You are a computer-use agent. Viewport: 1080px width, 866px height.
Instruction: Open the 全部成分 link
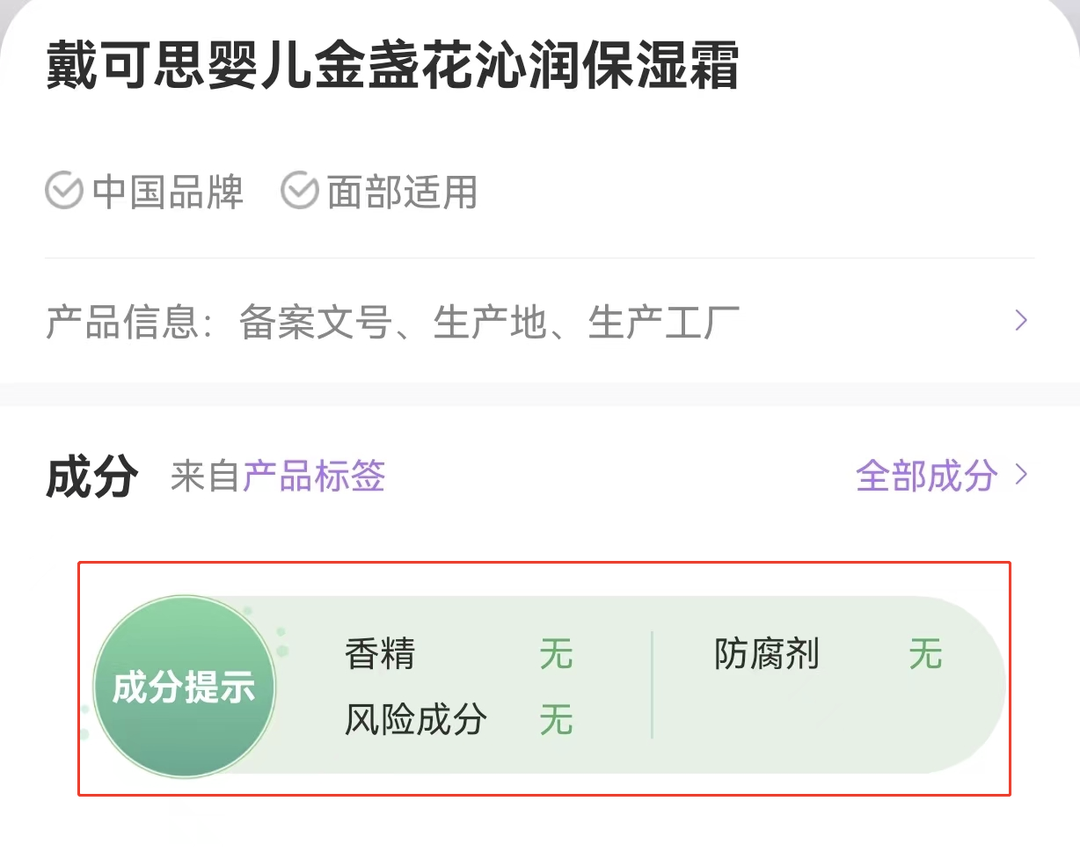[926, 475]
